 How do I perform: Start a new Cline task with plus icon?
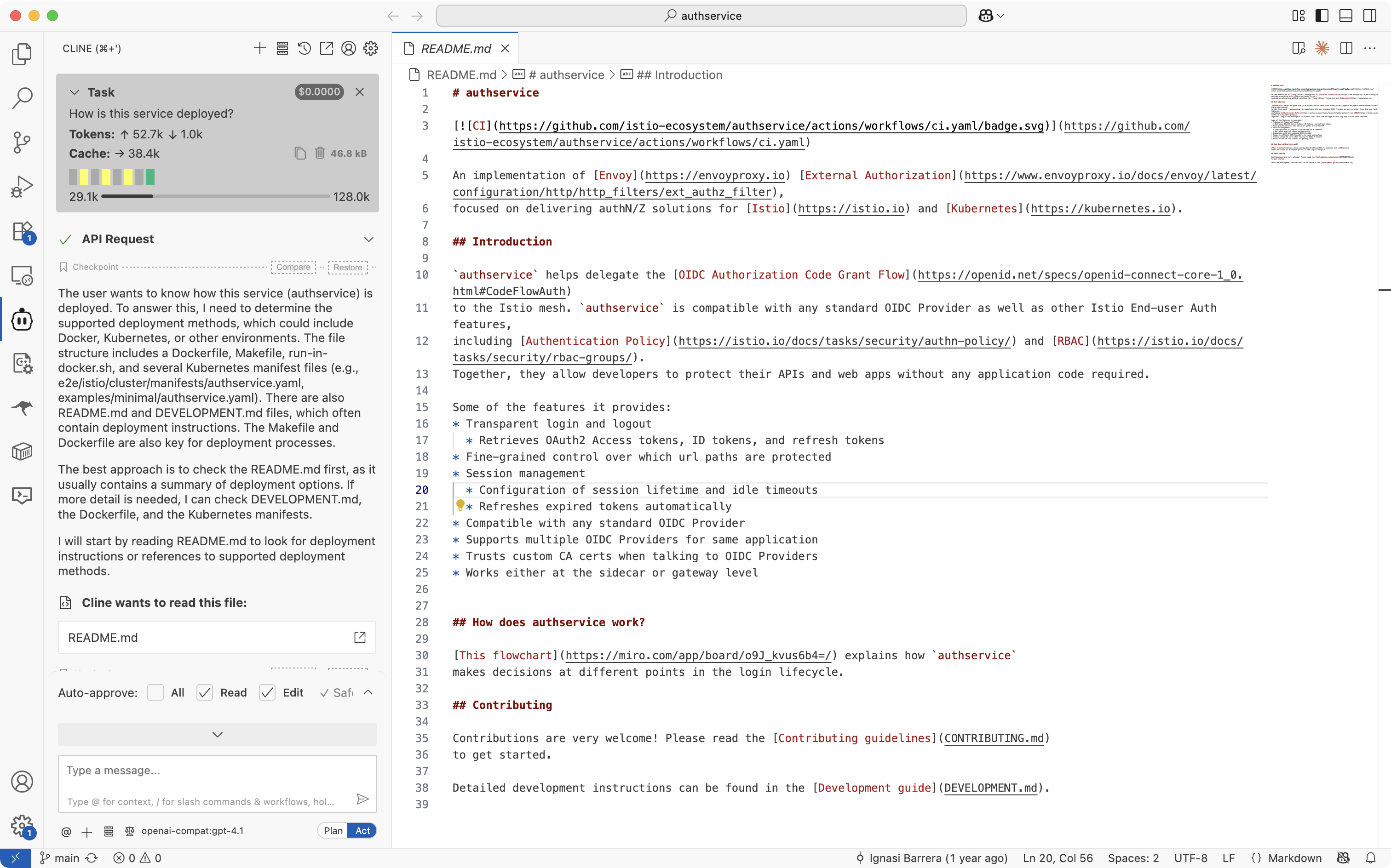pos(259,48)
